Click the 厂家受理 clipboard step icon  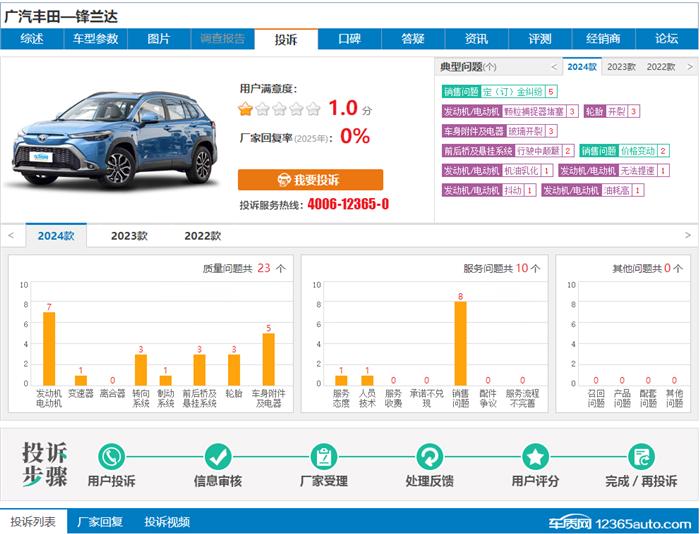pyautogui.click(x=324, y=457)
